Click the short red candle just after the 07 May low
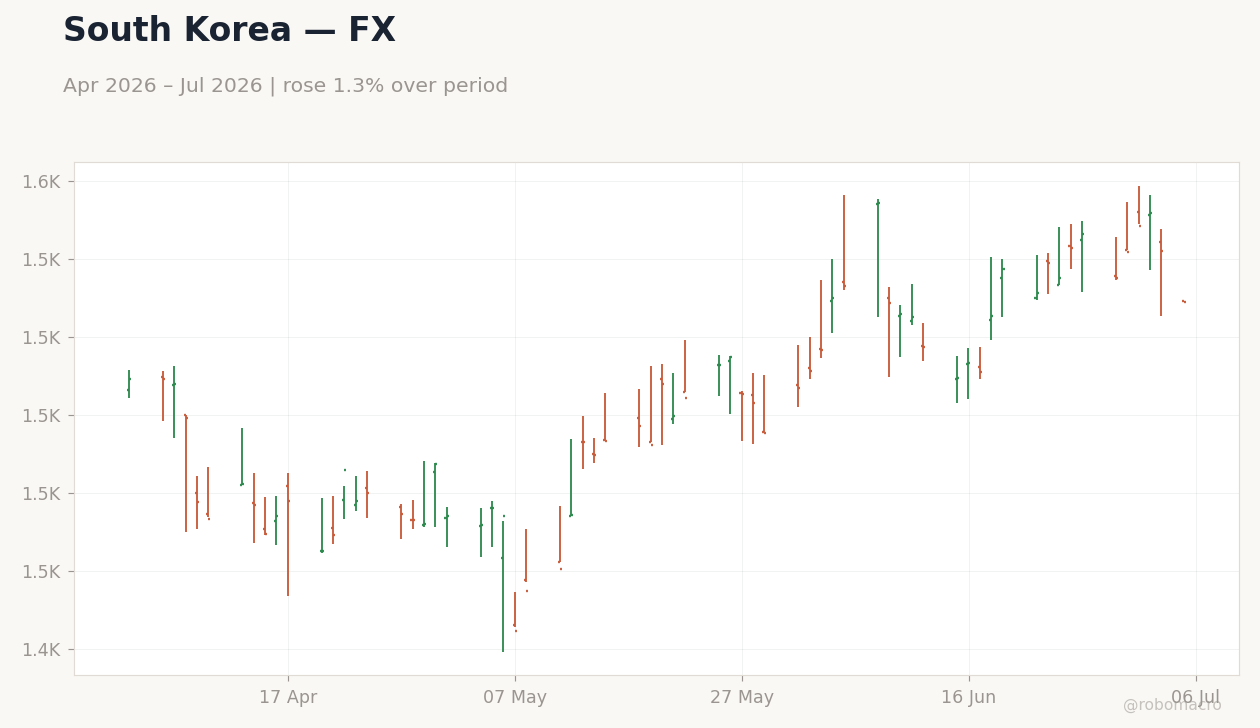Viewport: 1260px width, 728px height. point(515,612)
